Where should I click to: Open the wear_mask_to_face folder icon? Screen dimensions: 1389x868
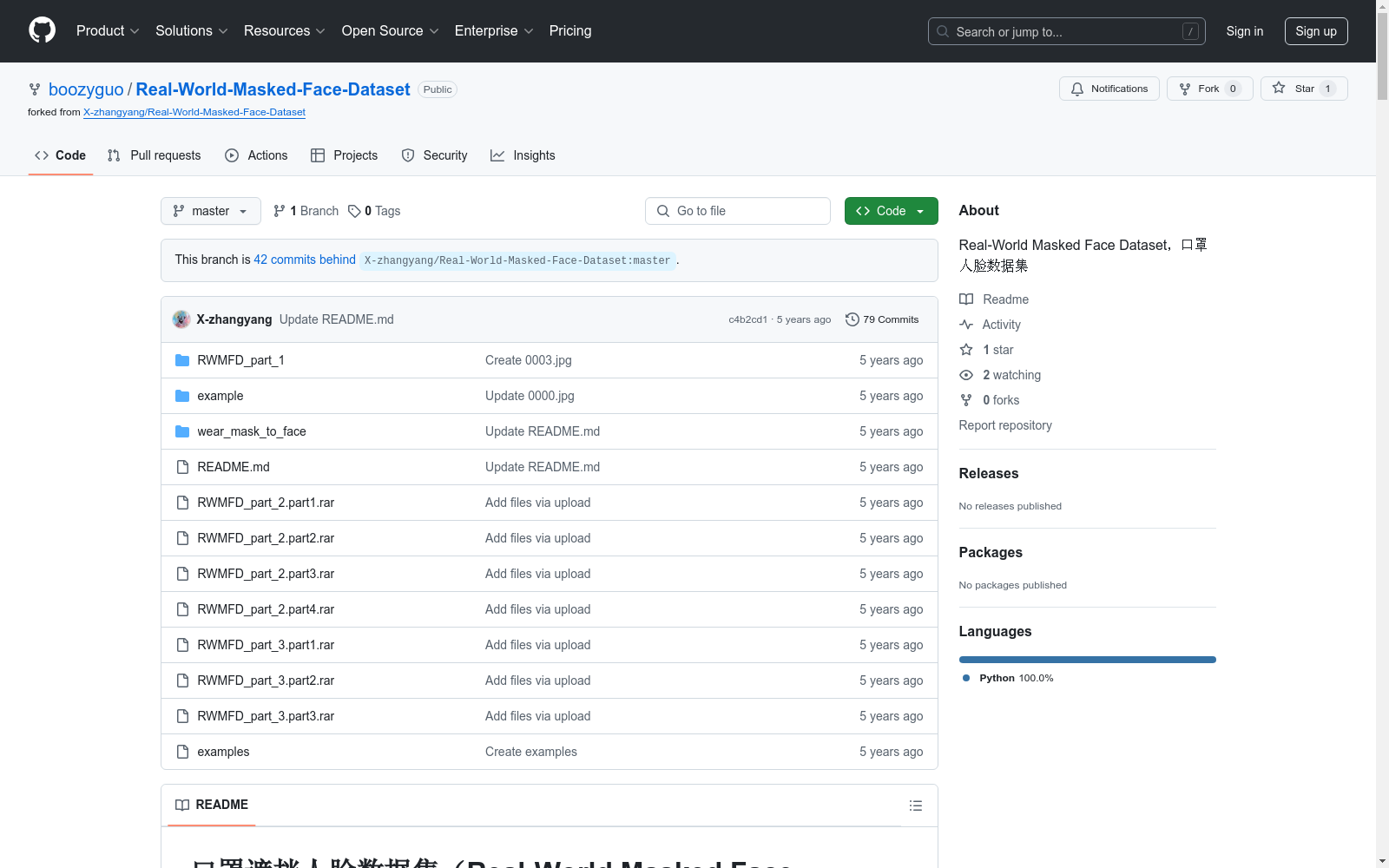182,431
